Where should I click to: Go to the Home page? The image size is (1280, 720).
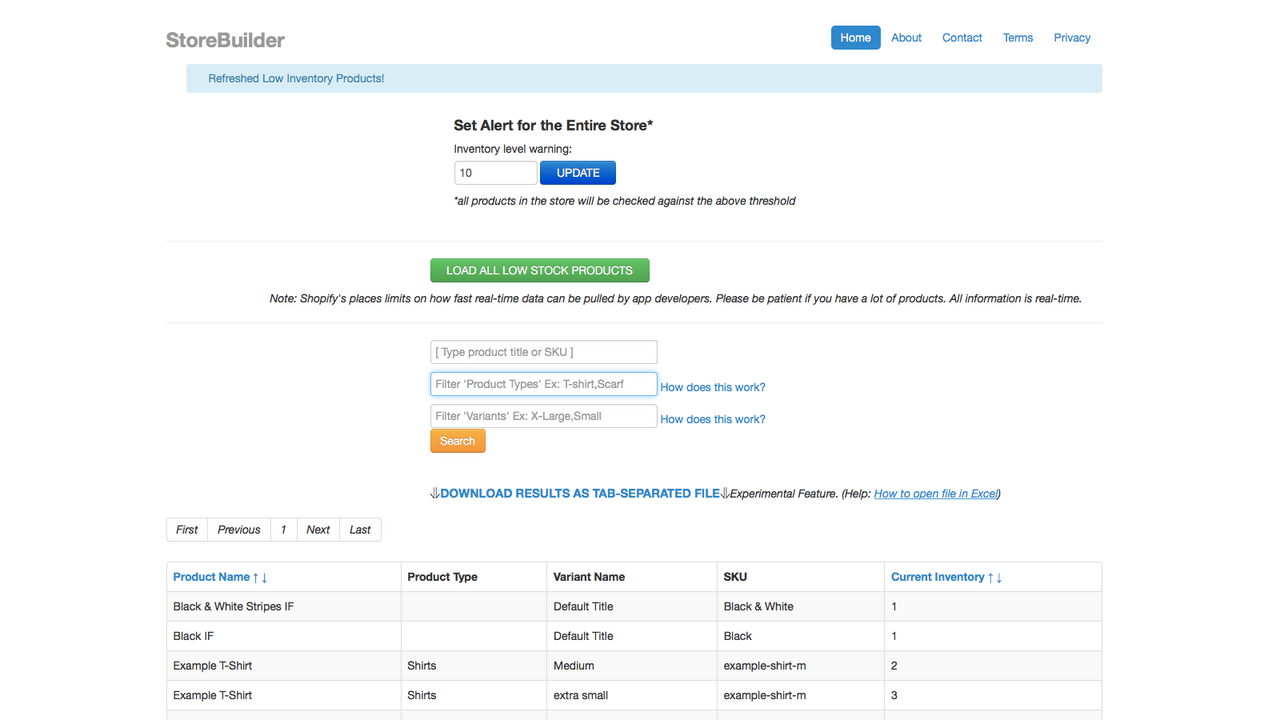tap(856, 38)
